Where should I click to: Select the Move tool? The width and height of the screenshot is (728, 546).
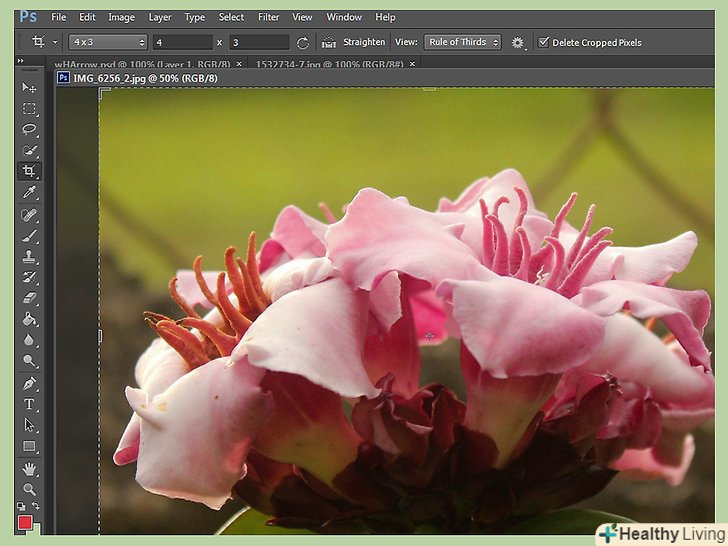click(29, 88)
